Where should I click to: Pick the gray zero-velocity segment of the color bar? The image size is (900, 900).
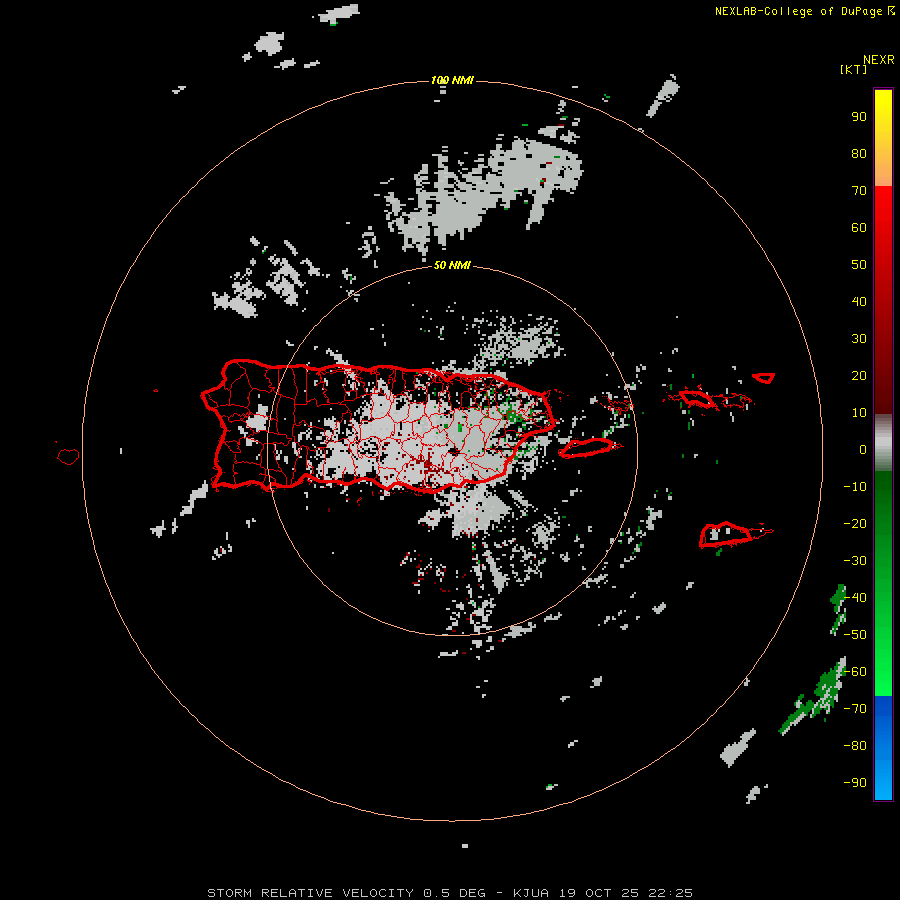(883, 443)
